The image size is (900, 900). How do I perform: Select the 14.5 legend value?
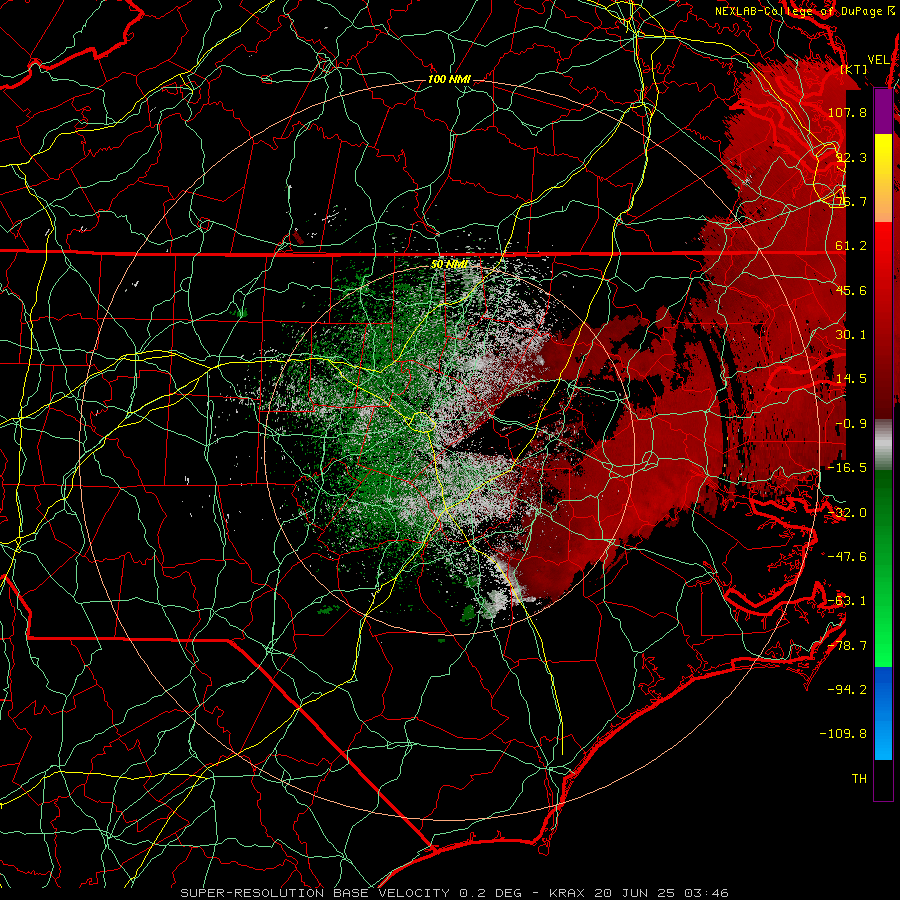pyautogui.click(x=851, y=379)
